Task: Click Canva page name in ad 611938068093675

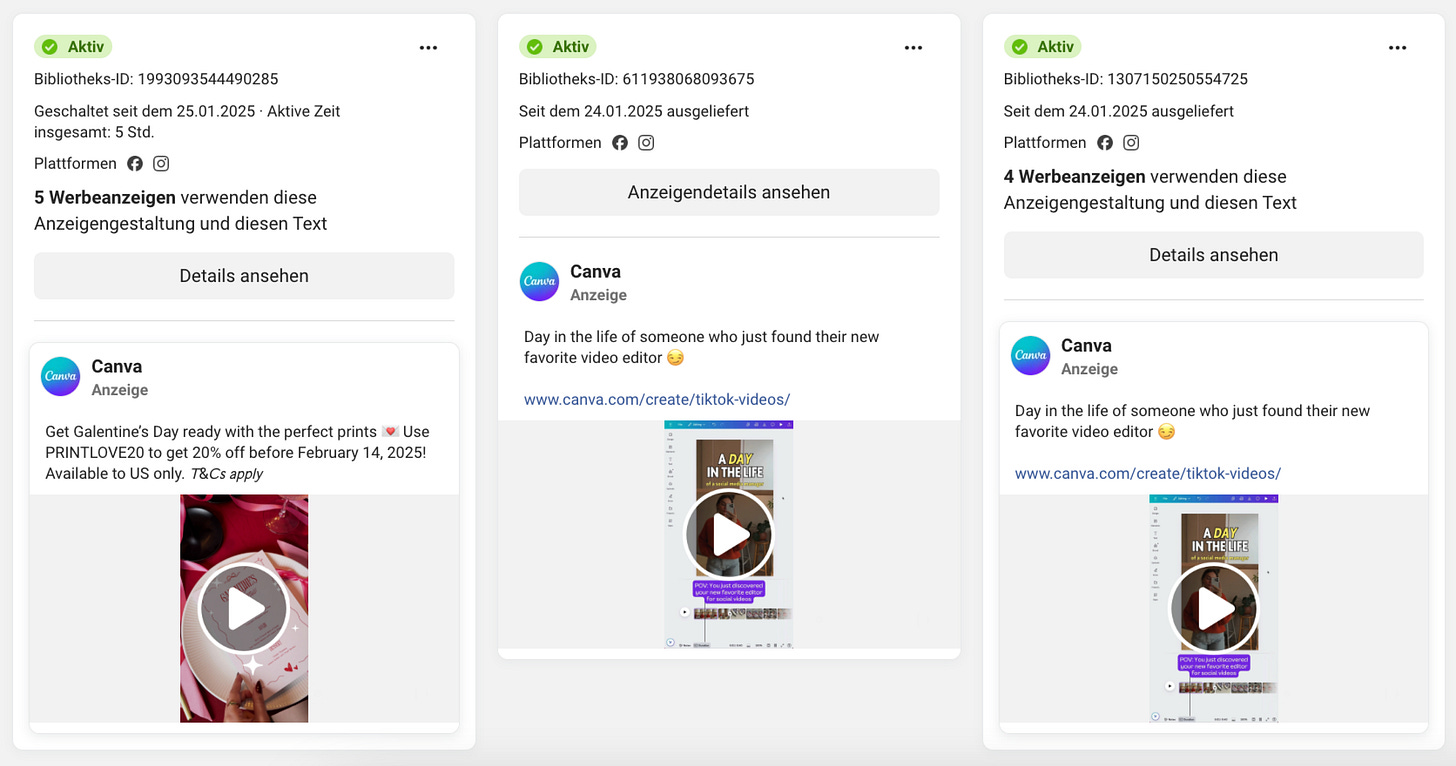Action: pos(595,272)
